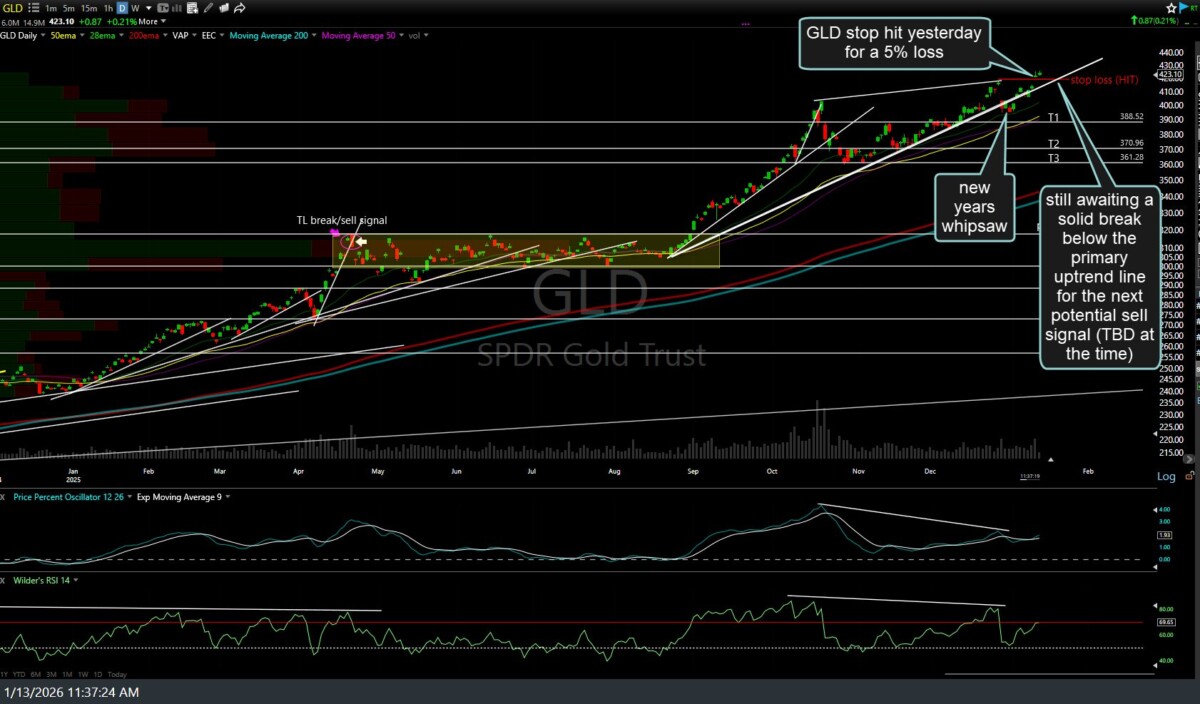The width and height of the screenshot is (1200, 704).
Task: Click the favorite star icon top right
Action: coord(1170,7)
